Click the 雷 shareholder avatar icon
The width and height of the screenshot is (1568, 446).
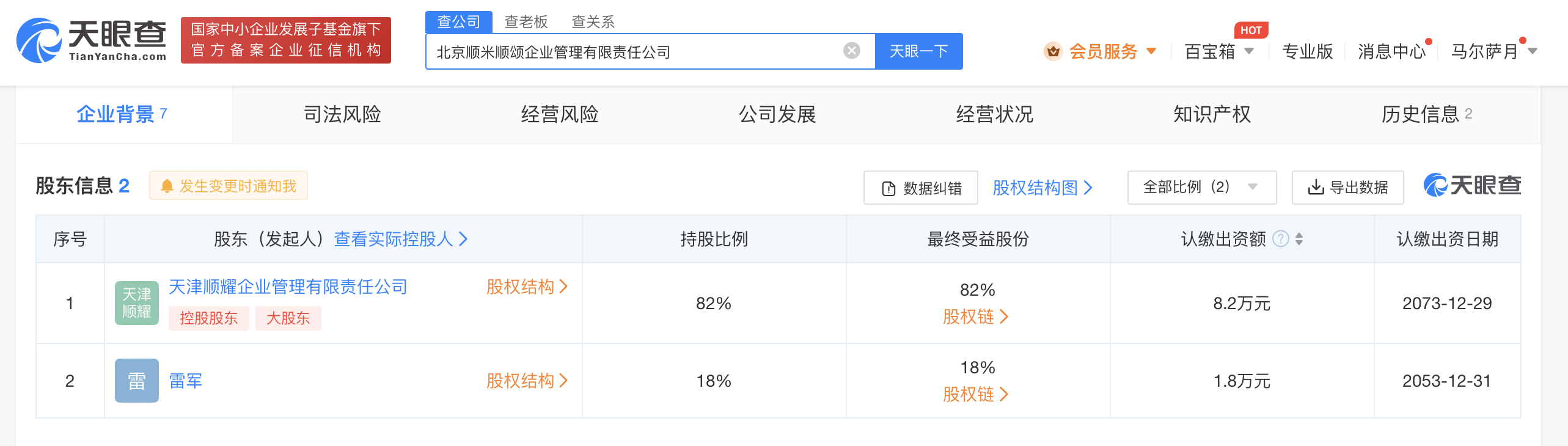coord(137,381)
